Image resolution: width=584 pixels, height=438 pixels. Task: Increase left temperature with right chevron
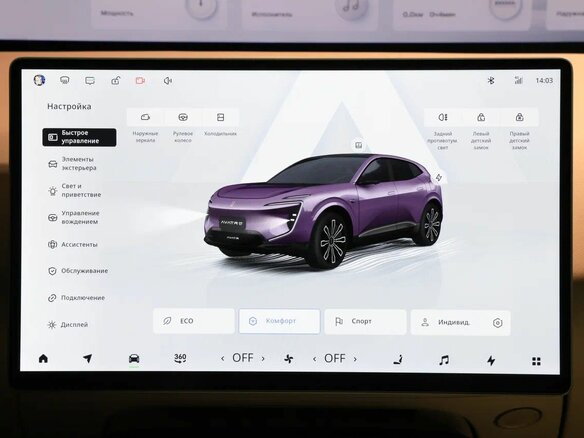click(263, 359)
